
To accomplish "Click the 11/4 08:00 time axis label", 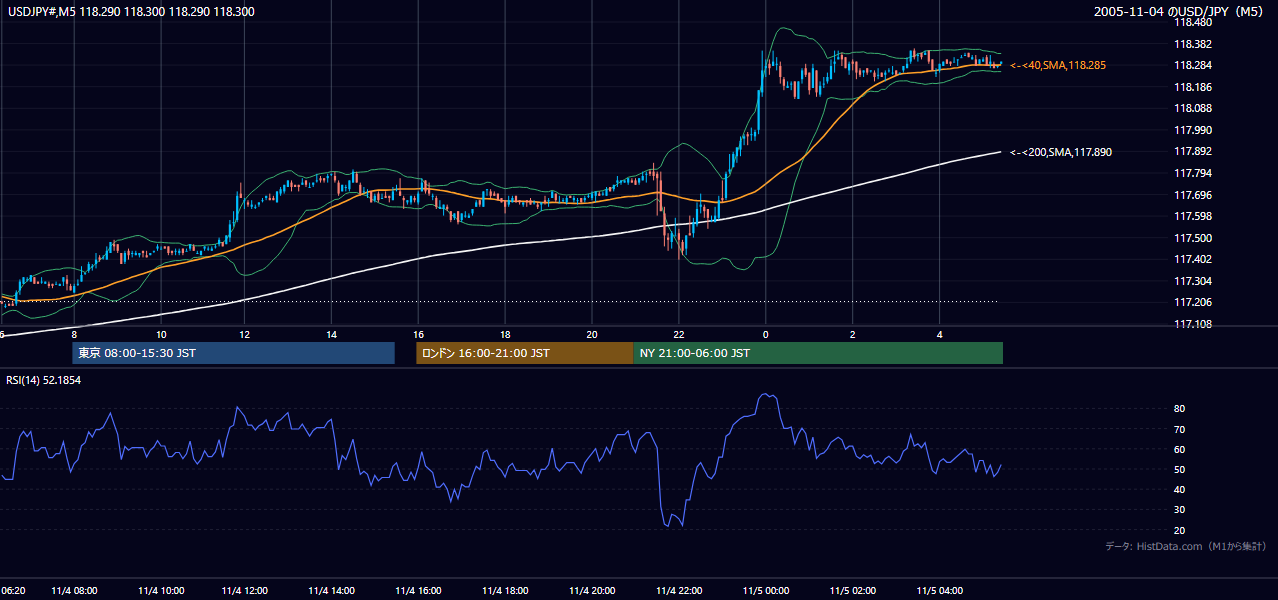I will coord(74,591).
